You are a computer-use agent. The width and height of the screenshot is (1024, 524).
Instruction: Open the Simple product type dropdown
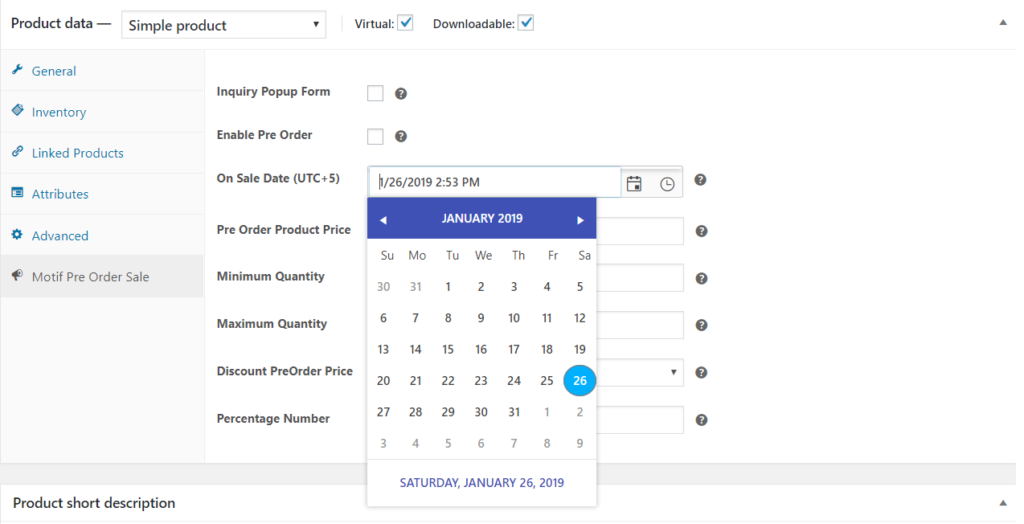(224, 24)
